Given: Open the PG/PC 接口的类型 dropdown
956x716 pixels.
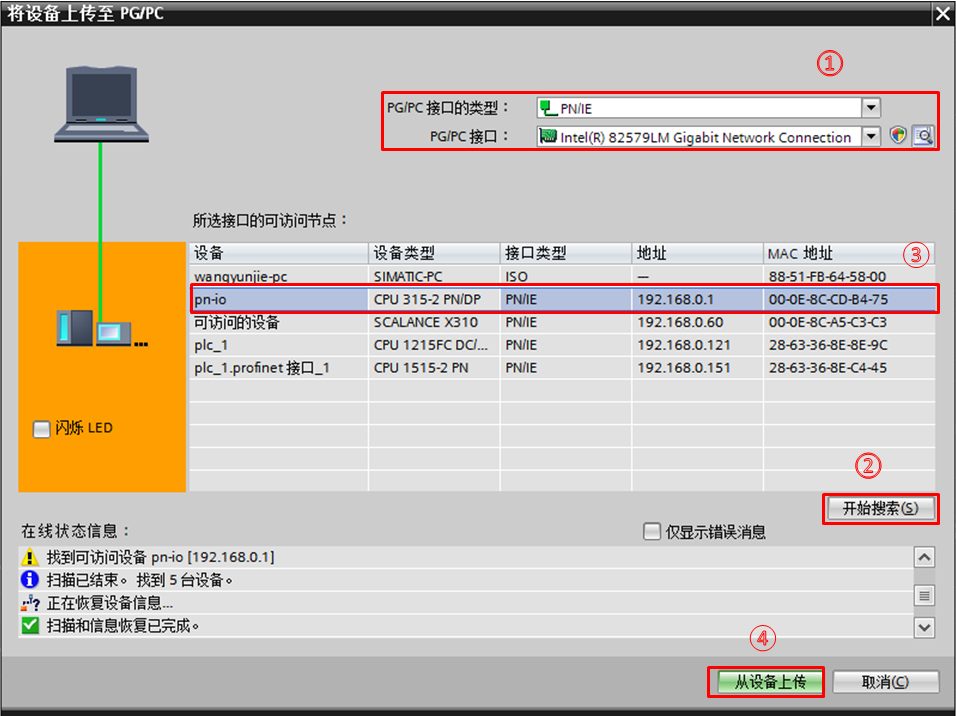Looking at the screenshot, I should (871, 108).
